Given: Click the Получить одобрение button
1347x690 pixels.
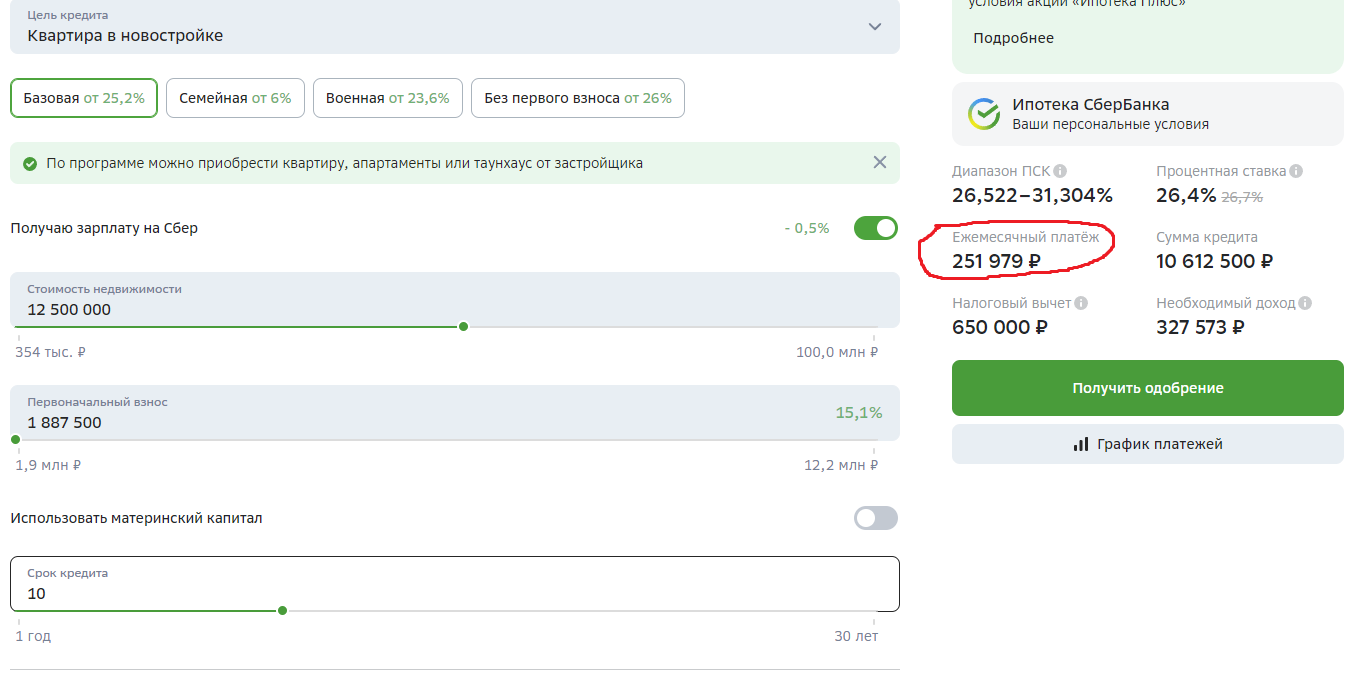Looking at the screenshot, I should 1148,388.
